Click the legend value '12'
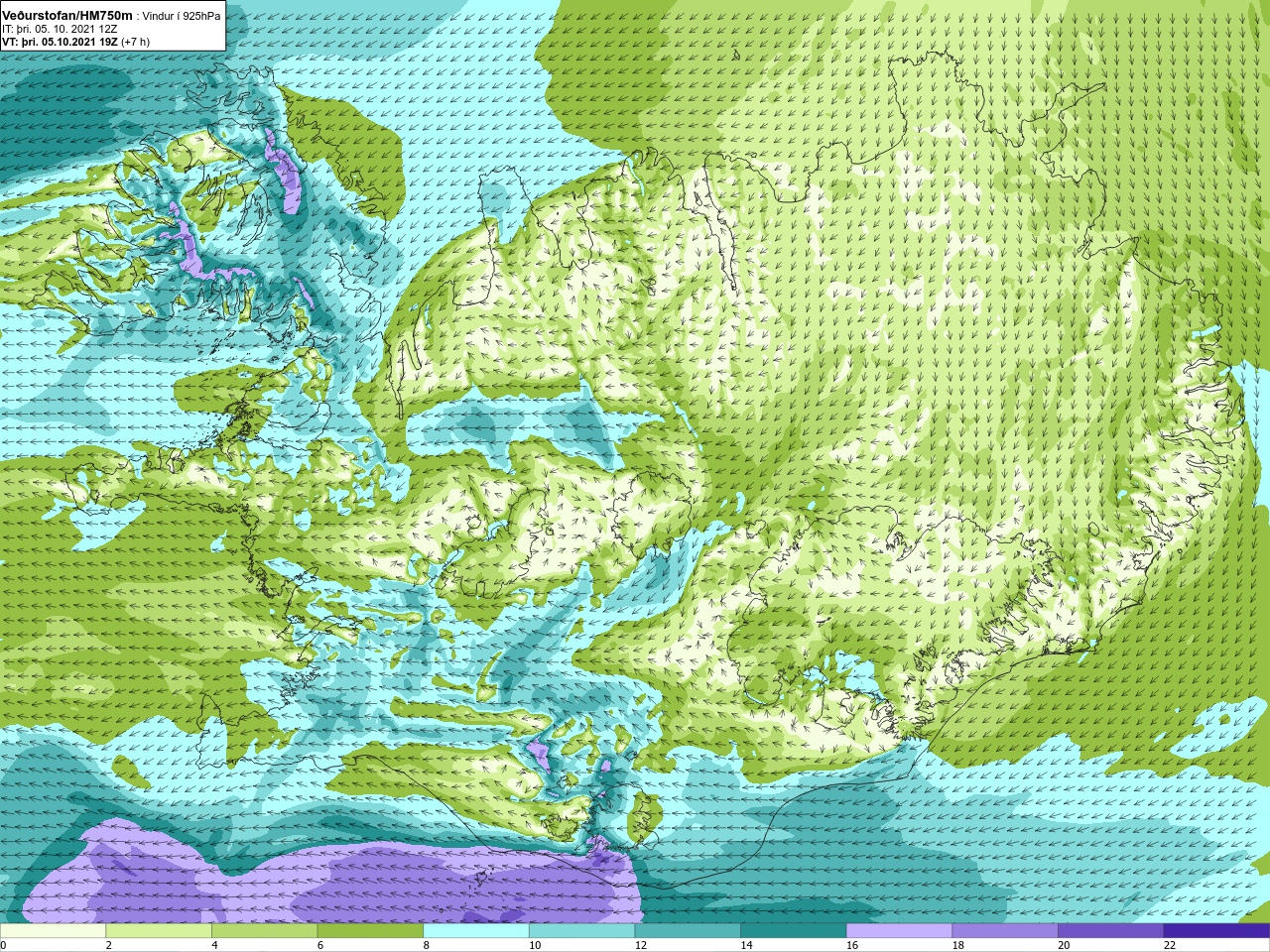1270x952 pixels. click(x=641, y=945)
